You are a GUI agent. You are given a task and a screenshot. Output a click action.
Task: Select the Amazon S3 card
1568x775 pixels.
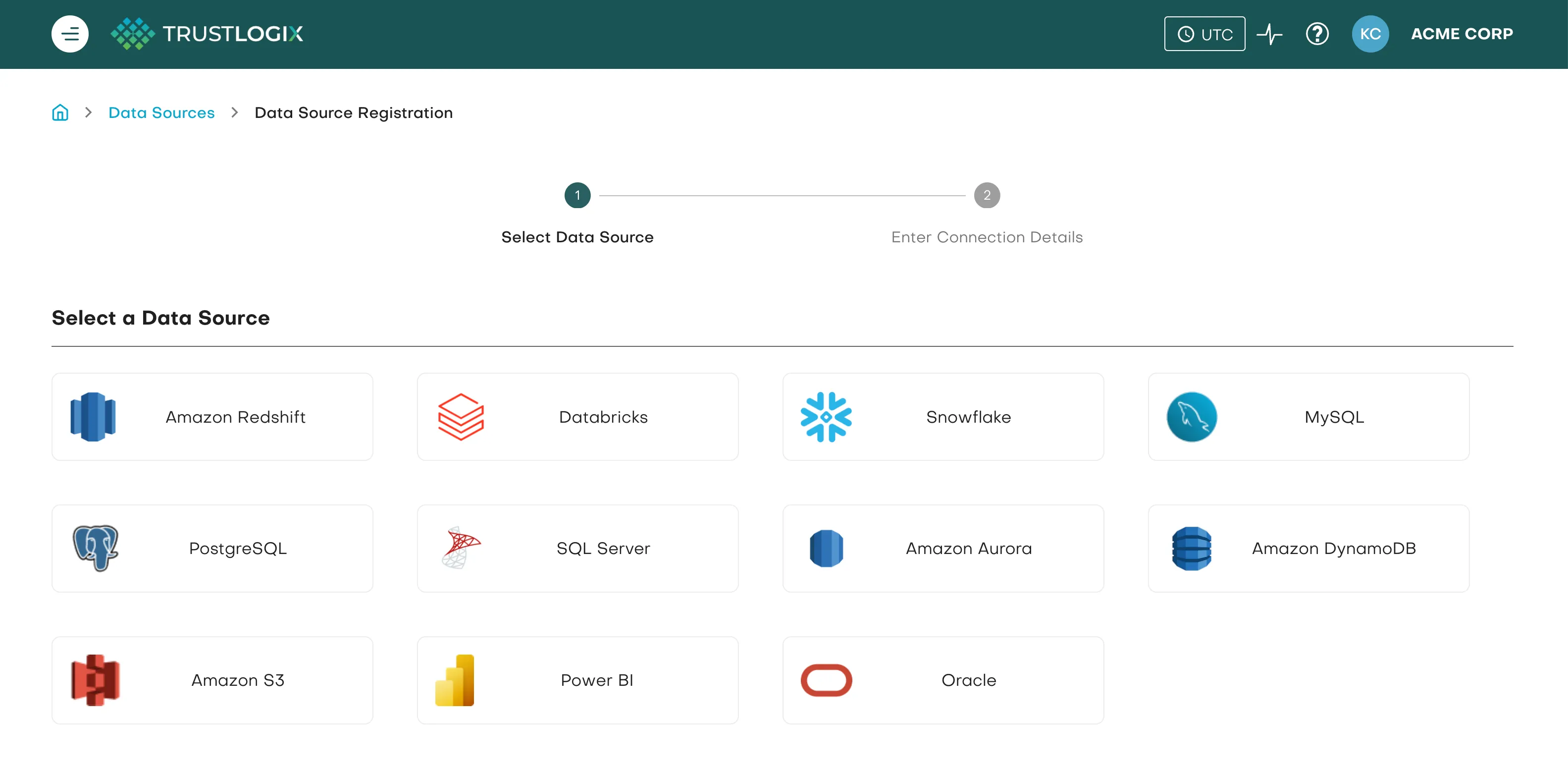(212, 680)
